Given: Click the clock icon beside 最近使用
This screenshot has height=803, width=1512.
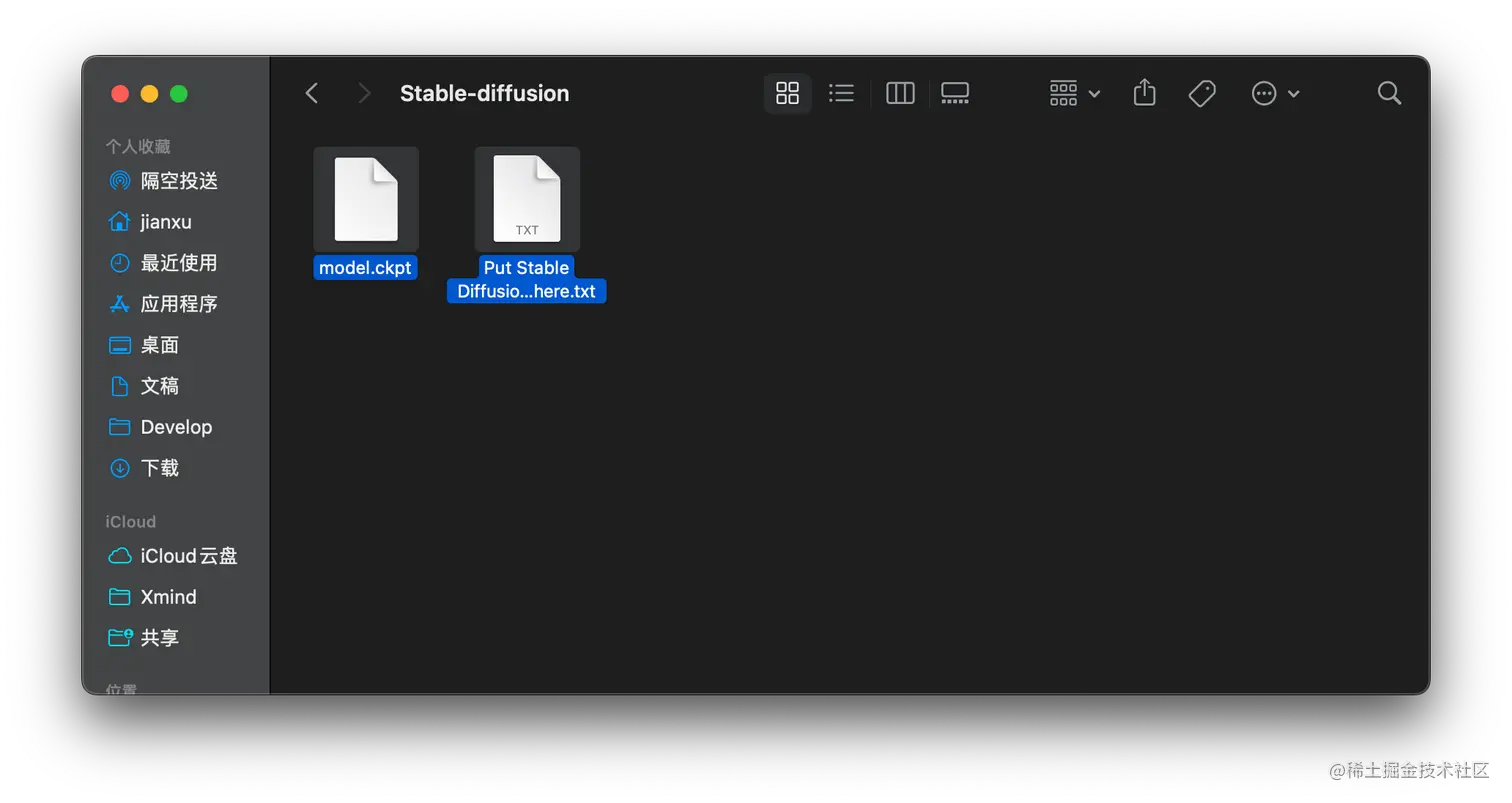Looking at the screenshot, I should point(120,263).
